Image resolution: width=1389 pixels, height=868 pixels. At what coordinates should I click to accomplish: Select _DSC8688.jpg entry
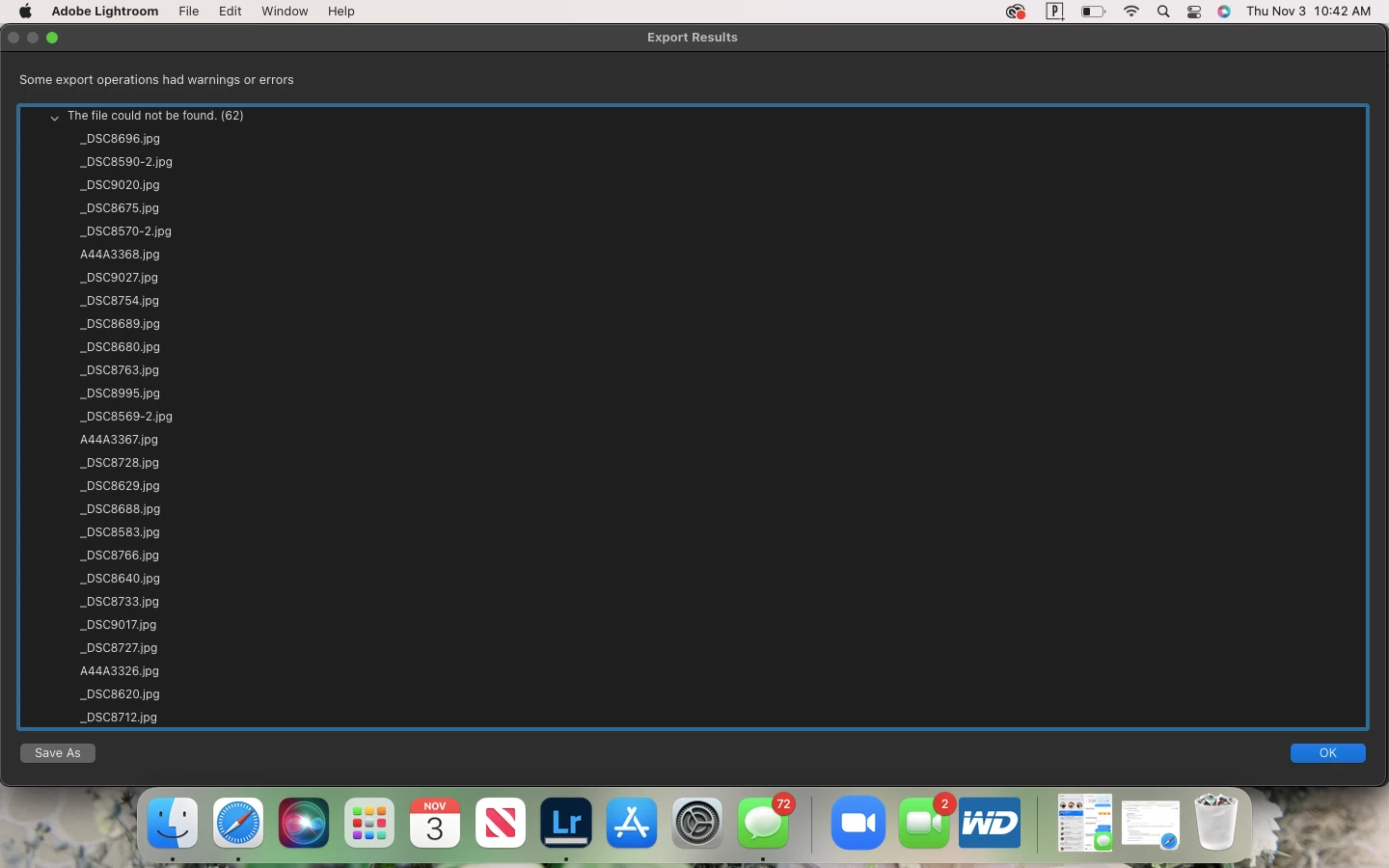[120, 509]
